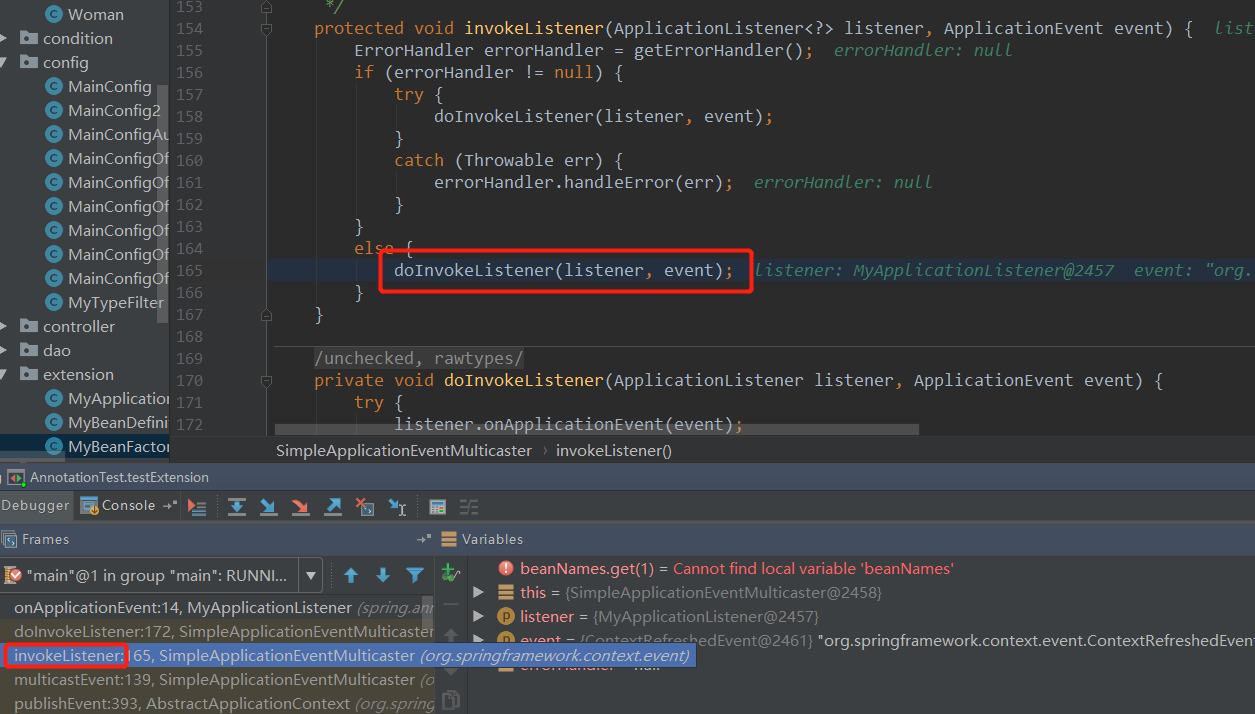Click the Console tab restore layout icon

pos(169,506)
